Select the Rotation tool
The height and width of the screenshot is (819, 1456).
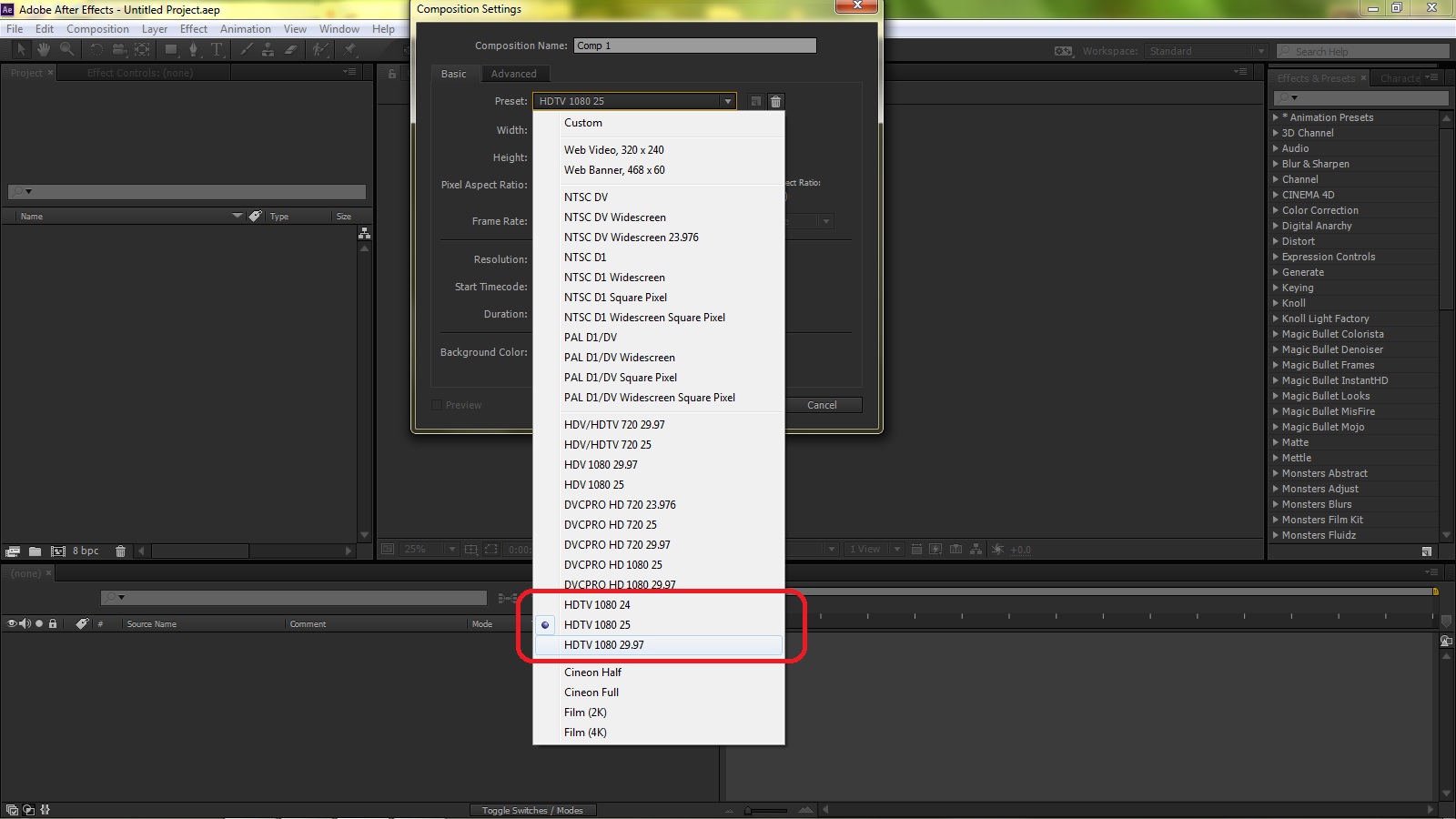click(x=96, y=50)
